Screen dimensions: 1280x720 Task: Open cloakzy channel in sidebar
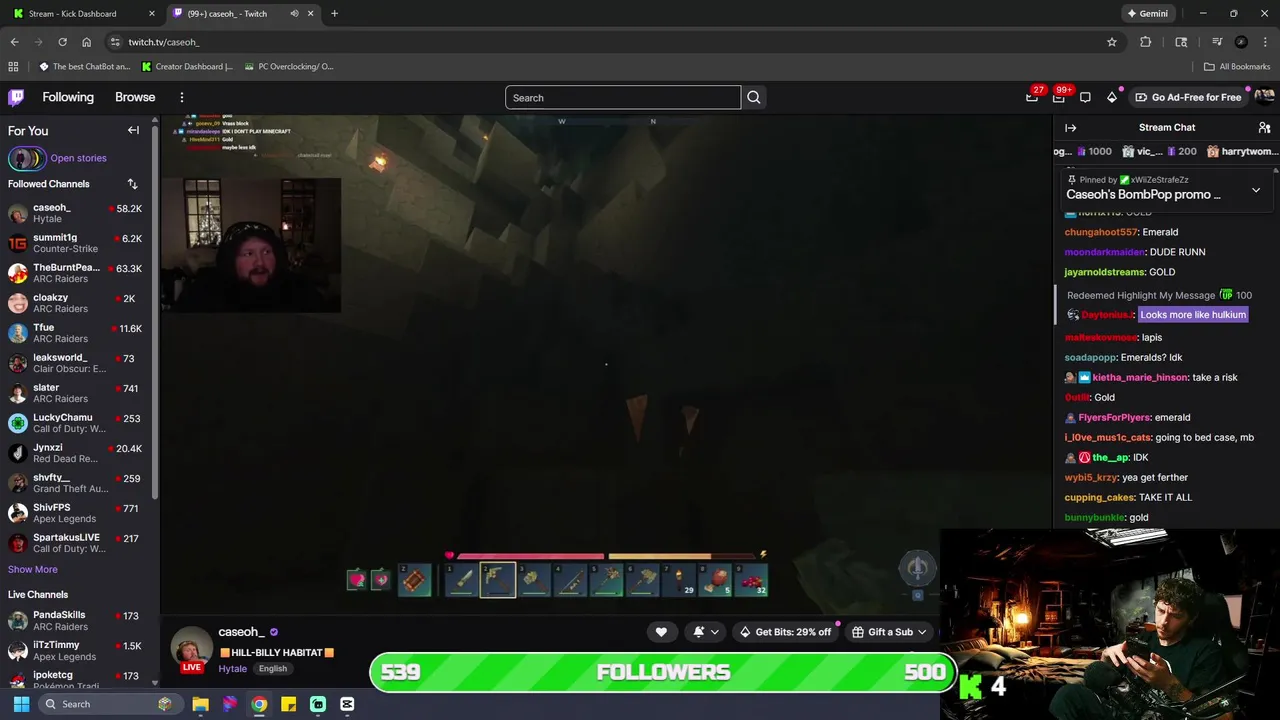(x=78, y=303)
